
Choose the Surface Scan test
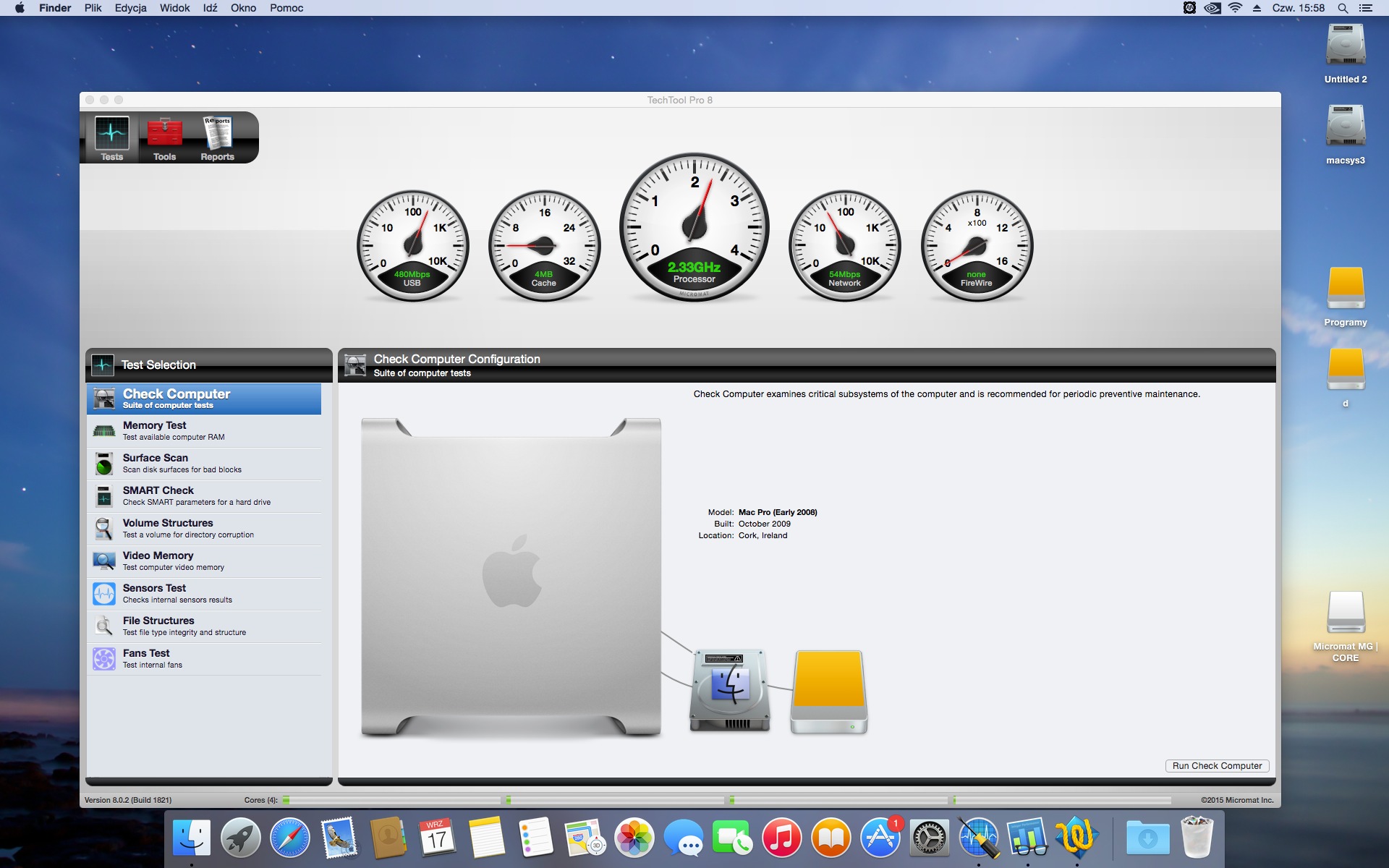click(204, 464)
